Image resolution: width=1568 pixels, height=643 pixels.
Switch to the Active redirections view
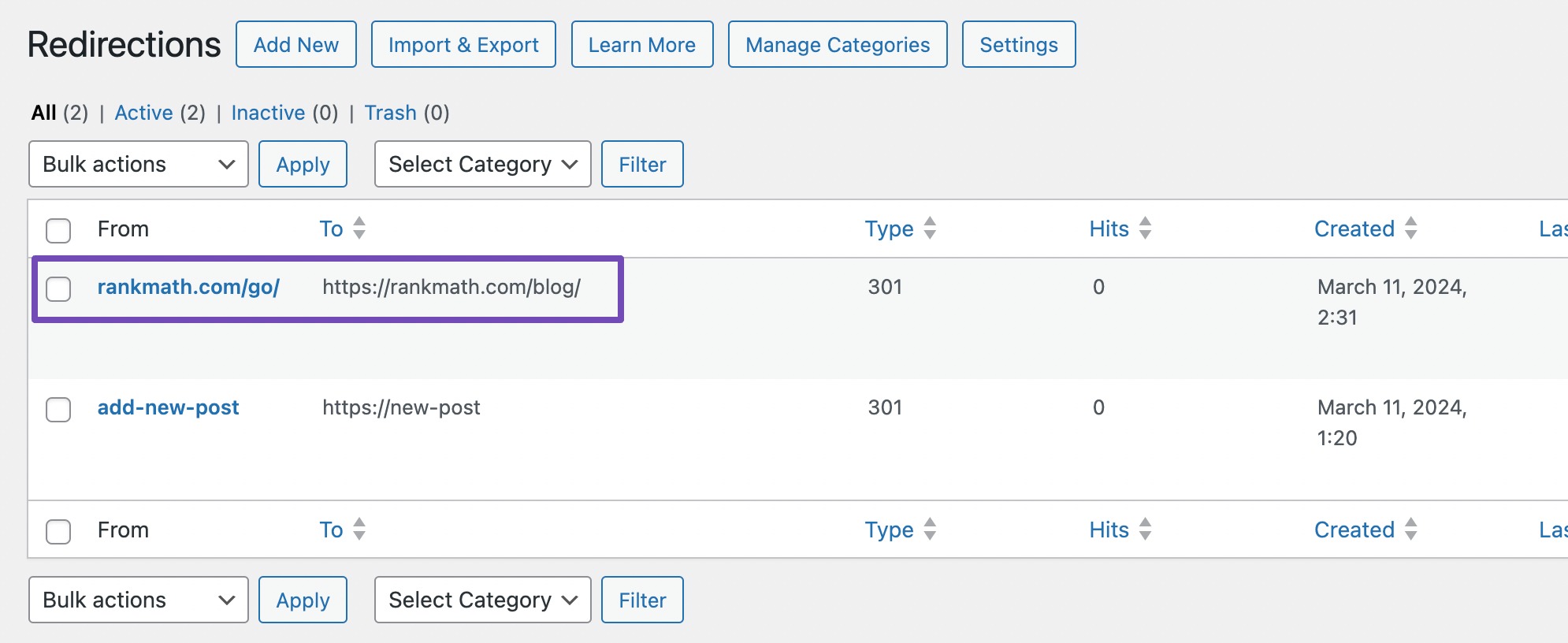[143, 113]
